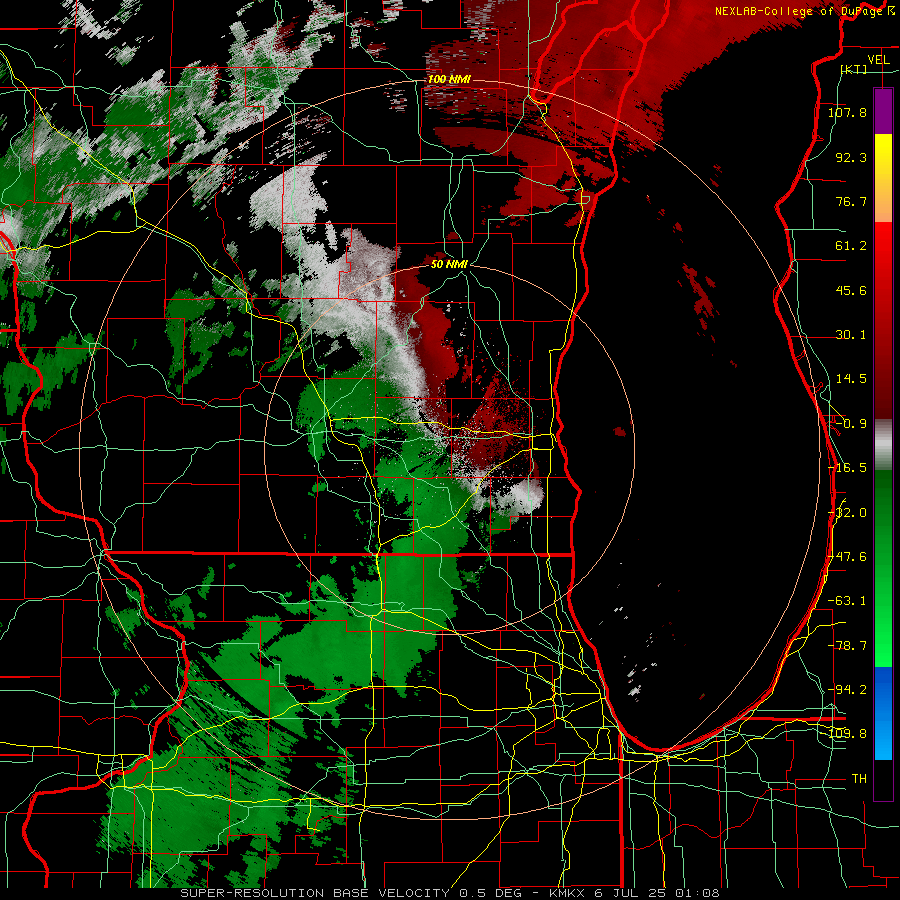Screen dimensions: 900x900
Task: Click the -94.2 legend value
Action: [x=847, y=690]
